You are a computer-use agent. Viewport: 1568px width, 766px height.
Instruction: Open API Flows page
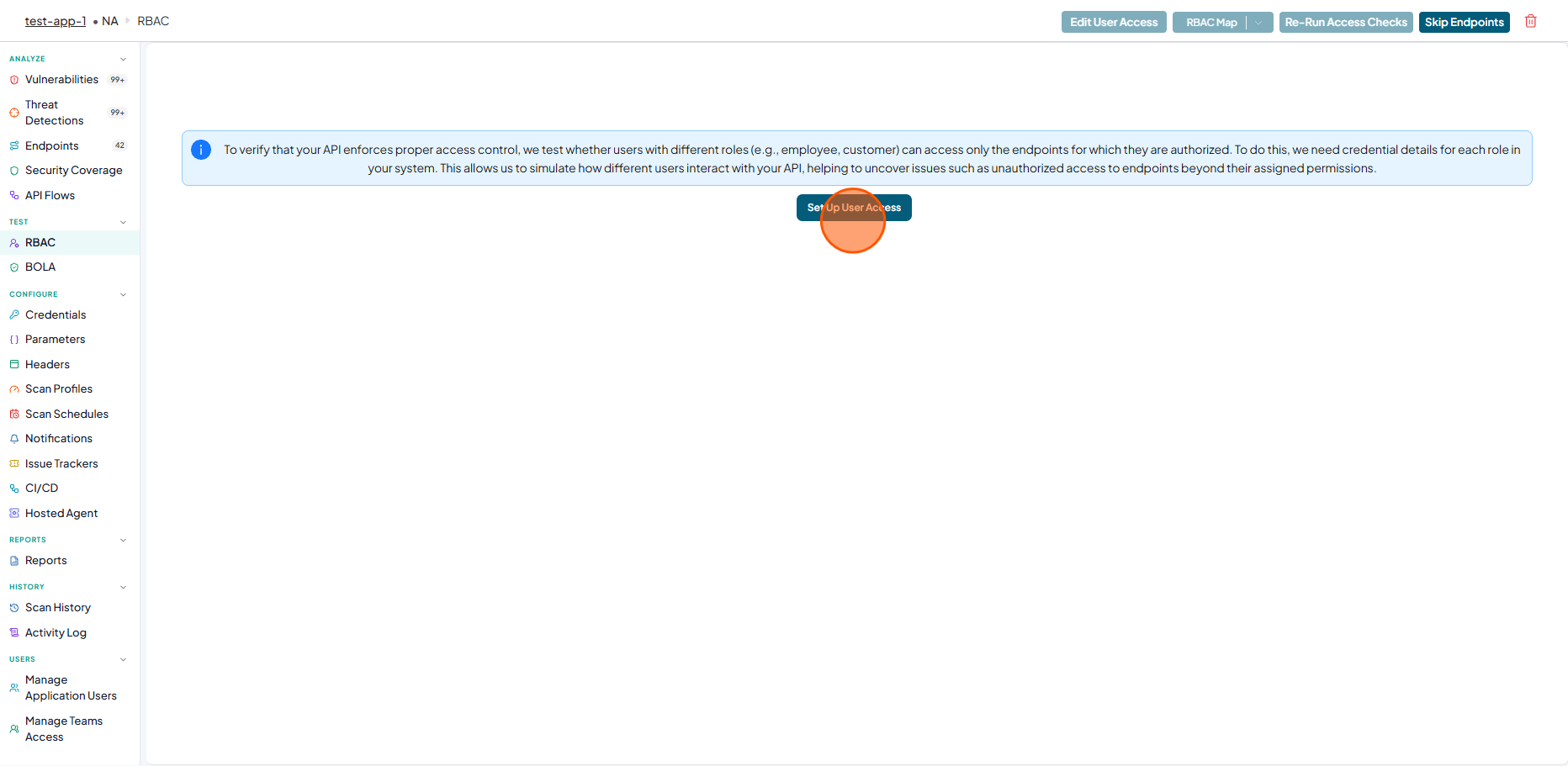(x=50, y=196)
